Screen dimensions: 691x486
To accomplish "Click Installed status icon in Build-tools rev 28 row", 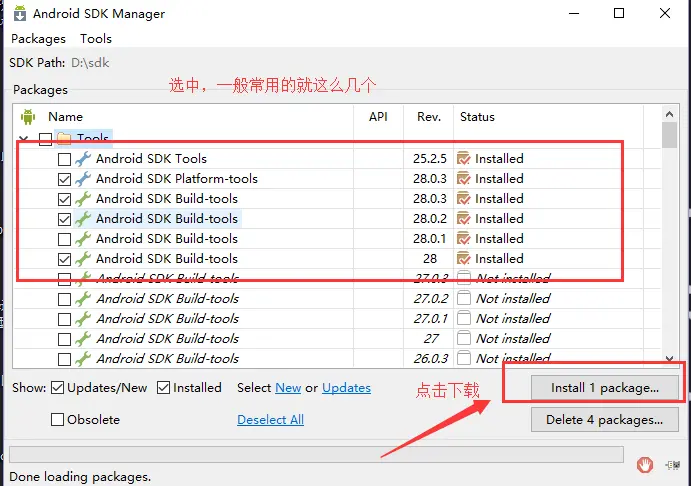I will coord(464,259).
